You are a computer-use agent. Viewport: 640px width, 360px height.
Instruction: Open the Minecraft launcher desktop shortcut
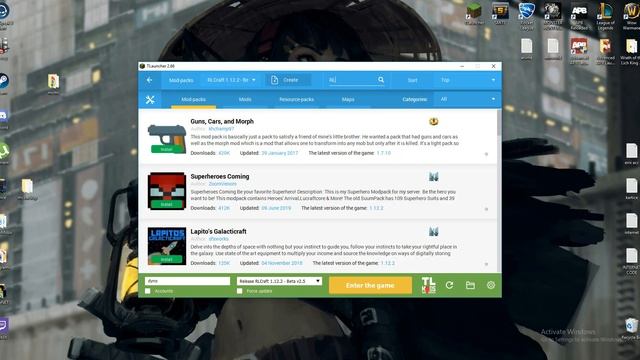tap(474, 13)
